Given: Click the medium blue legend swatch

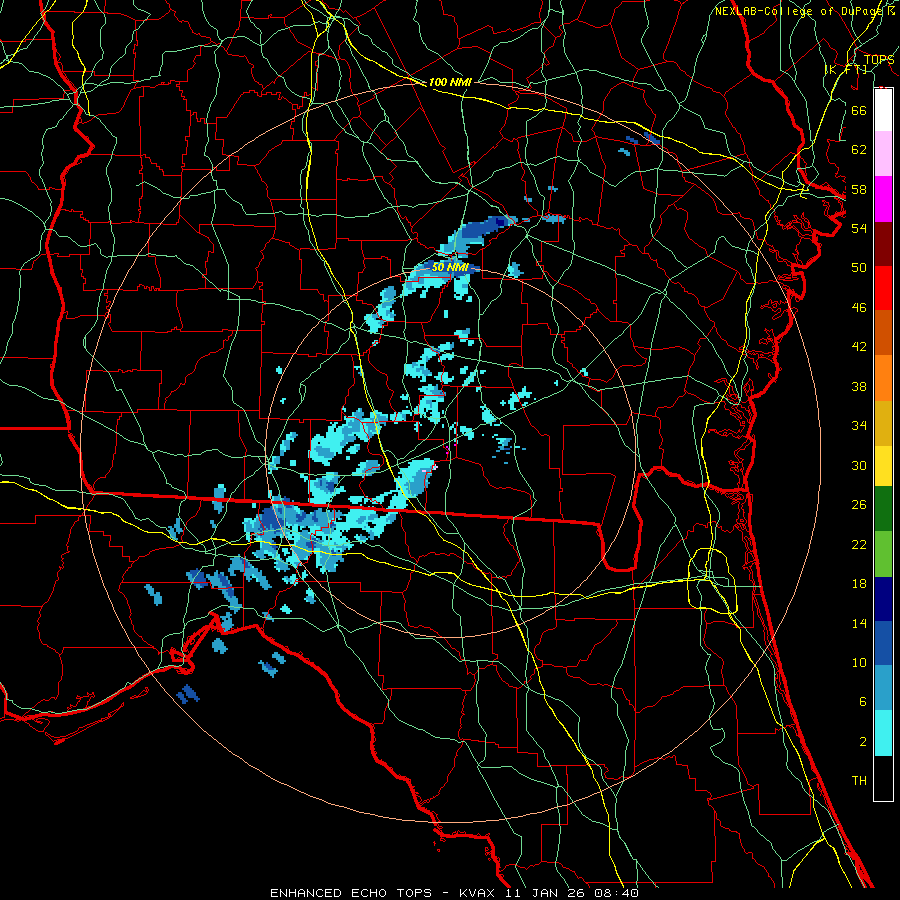Looking at the screenshot, I should [x=883, y=643].
